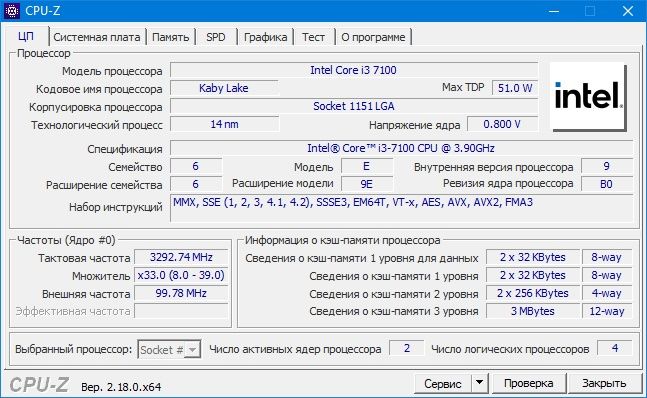
Task: Click the L2 cache size 2 x 256 KBytes
Action: coord(533,293)
